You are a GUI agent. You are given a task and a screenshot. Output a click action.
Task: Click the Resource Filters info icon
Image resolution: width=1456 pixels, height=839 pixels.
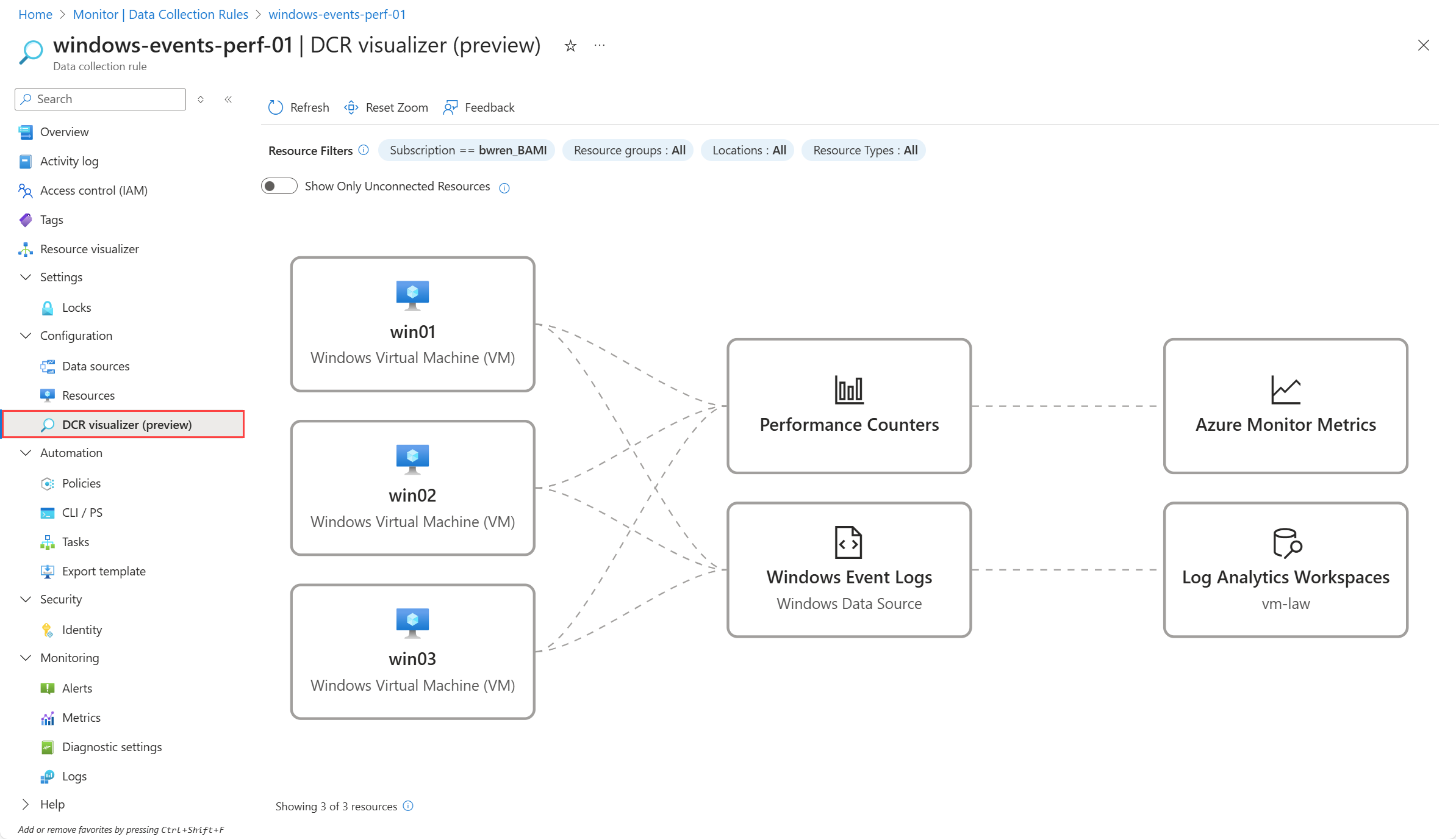[364, 150]
